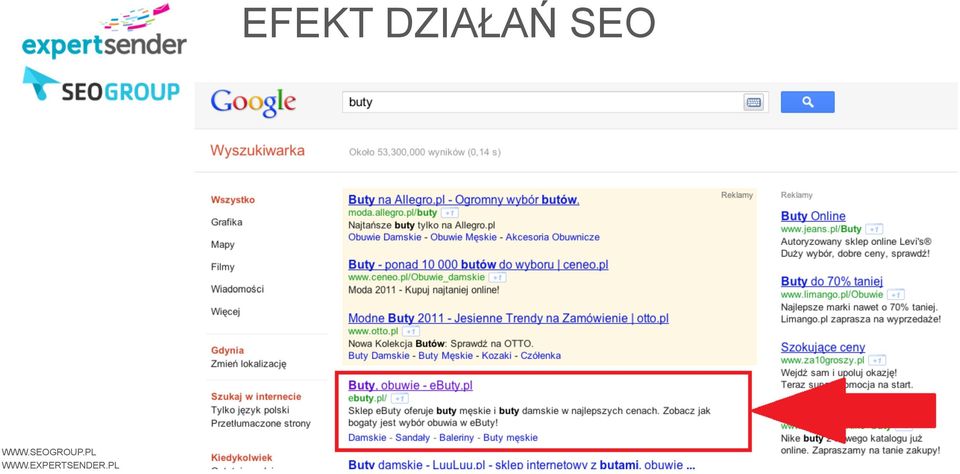Viewport: 960px width, 474px height.
Task: Select the Grafika search category
Action: (x=227, y=222)
